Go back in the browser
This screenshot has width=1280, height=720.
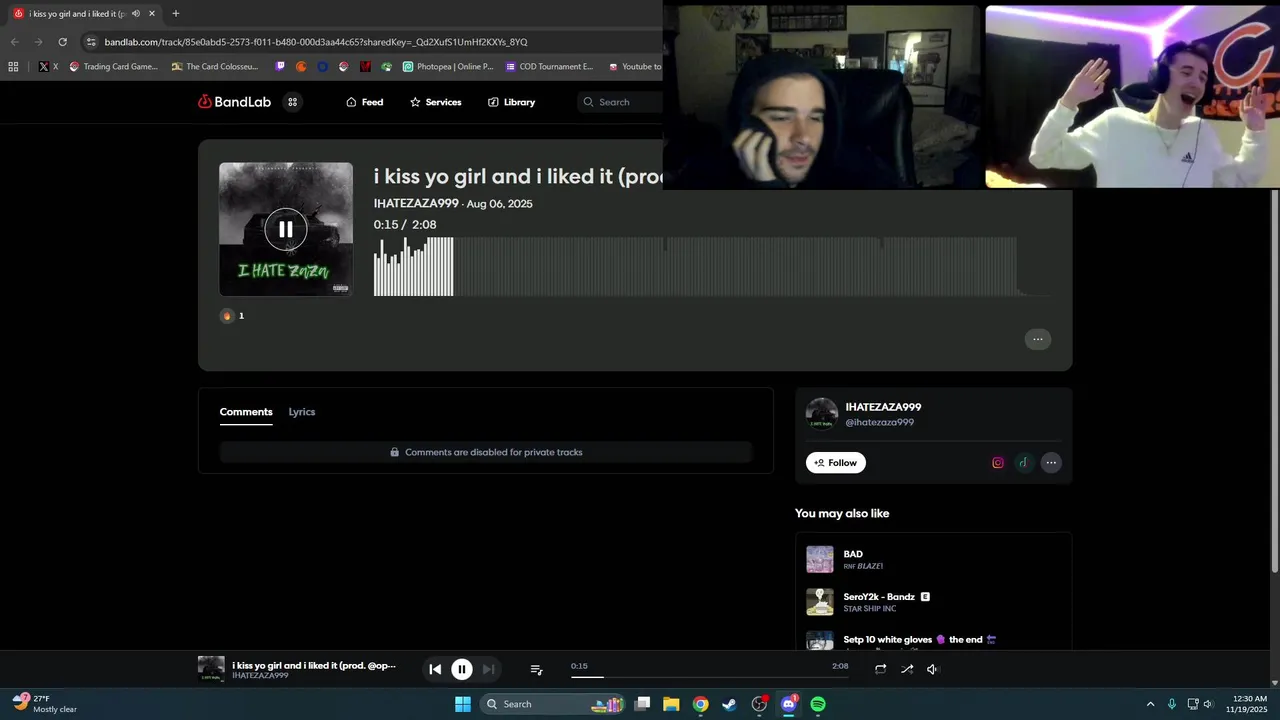click(14, 42)
